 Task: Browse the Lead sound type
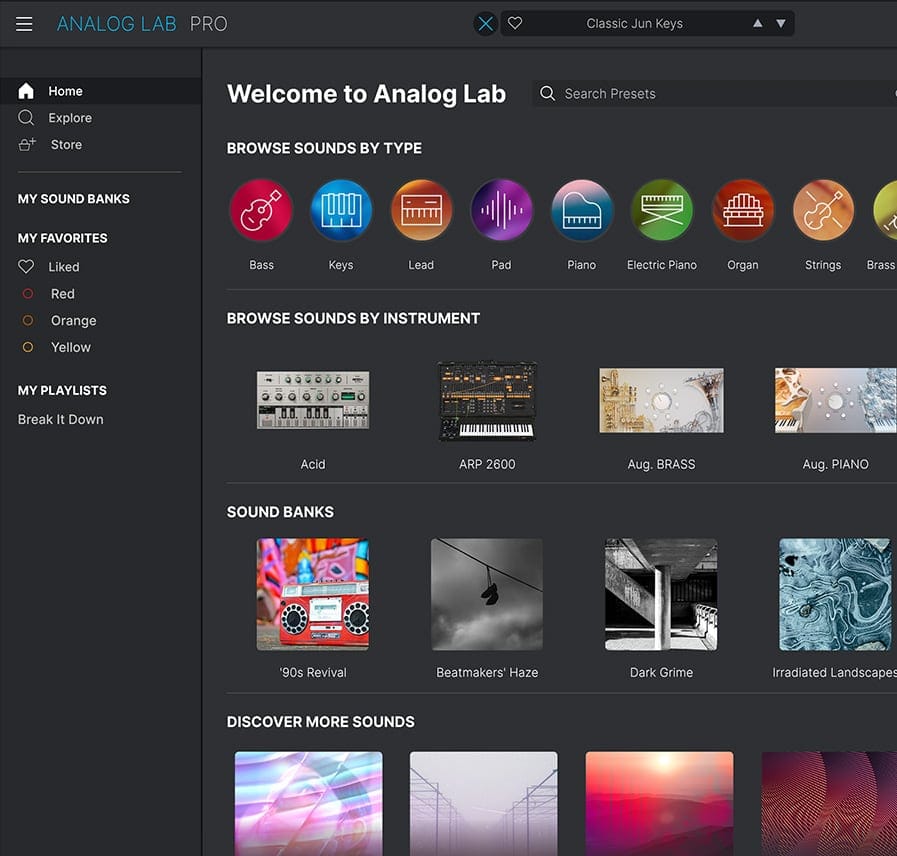[421, 211]
